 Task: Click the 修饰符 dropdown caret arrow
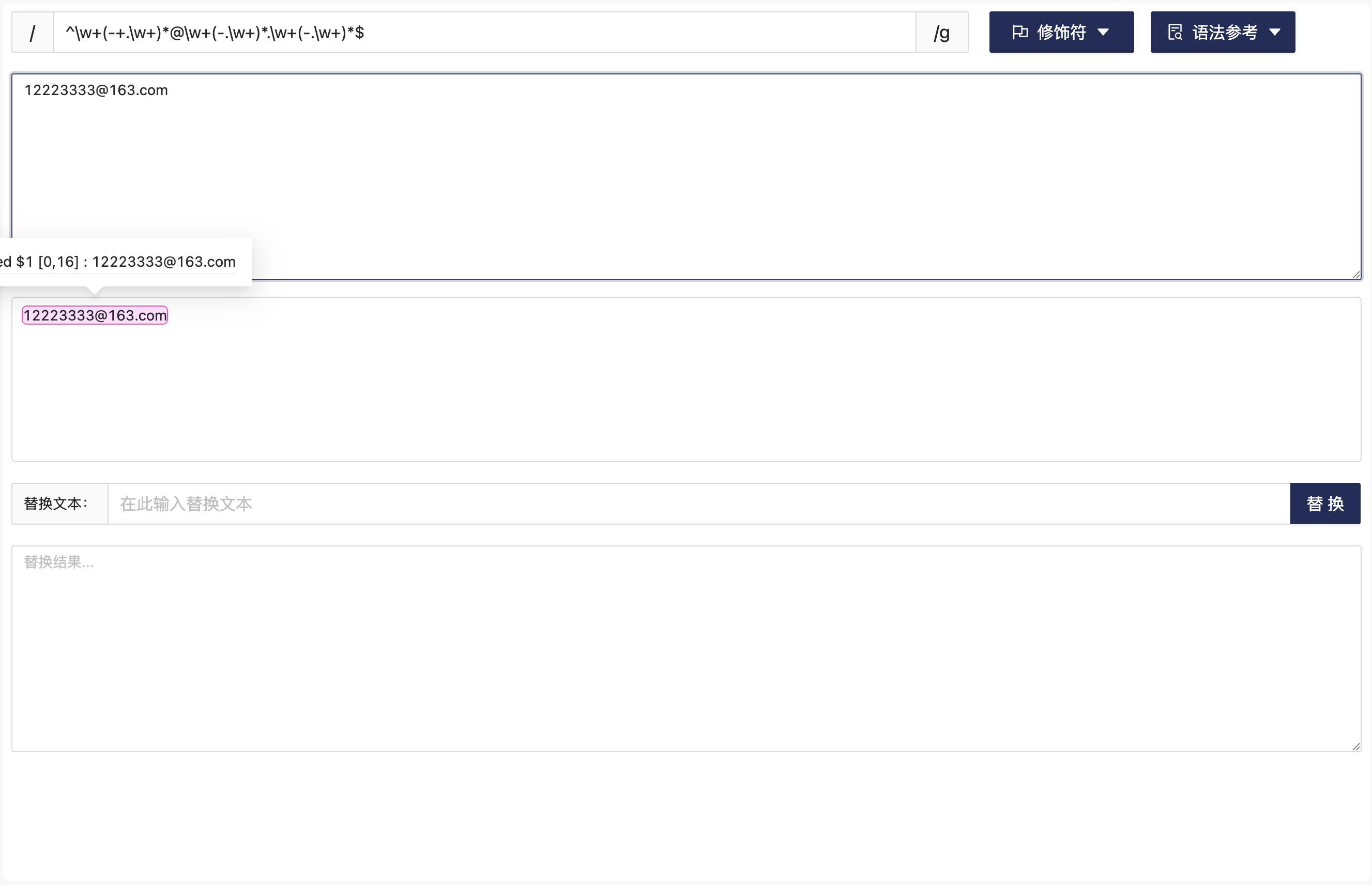click(1103, 32)
